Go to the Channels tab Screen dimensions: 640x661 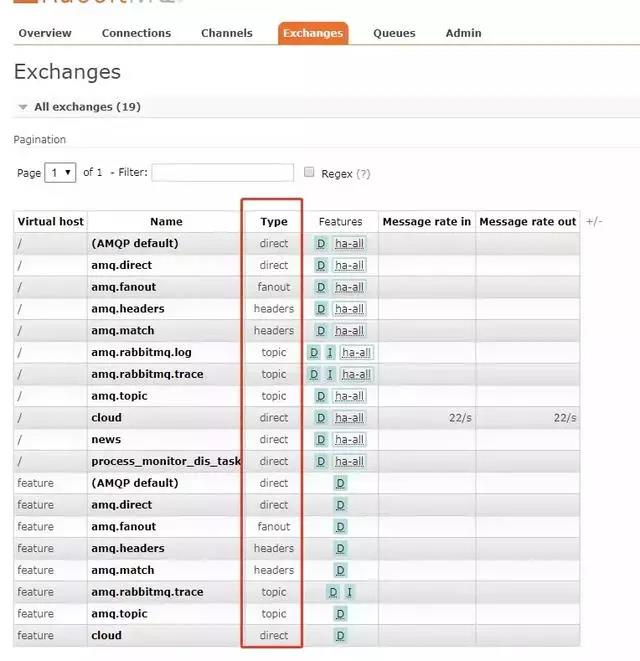(227, 33)
